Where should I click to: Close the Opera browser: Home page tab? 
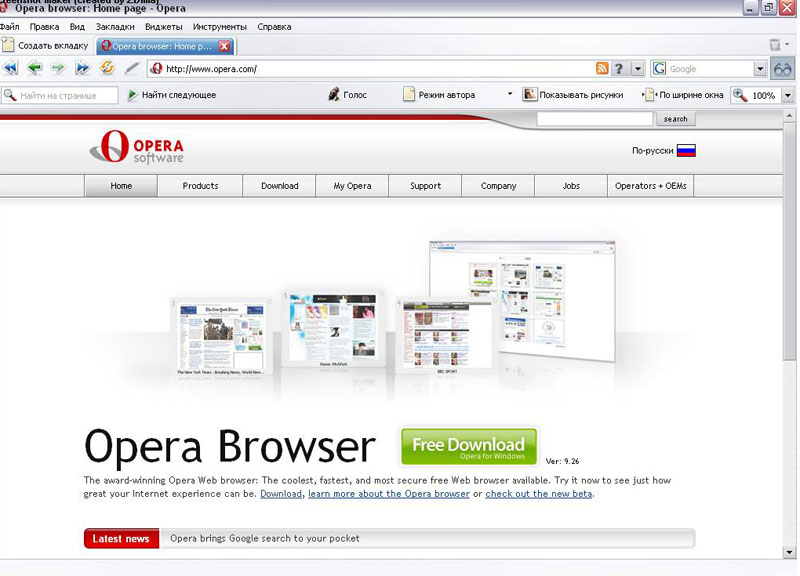click(x=224, y=46)
